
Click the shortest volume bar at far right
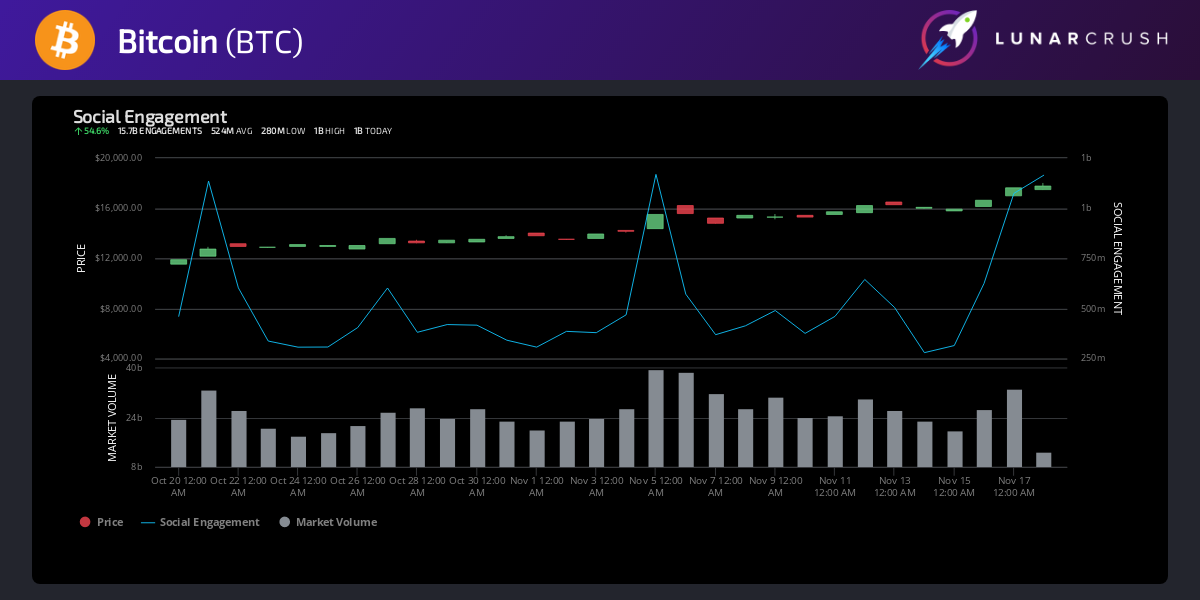pos(1044,460)
